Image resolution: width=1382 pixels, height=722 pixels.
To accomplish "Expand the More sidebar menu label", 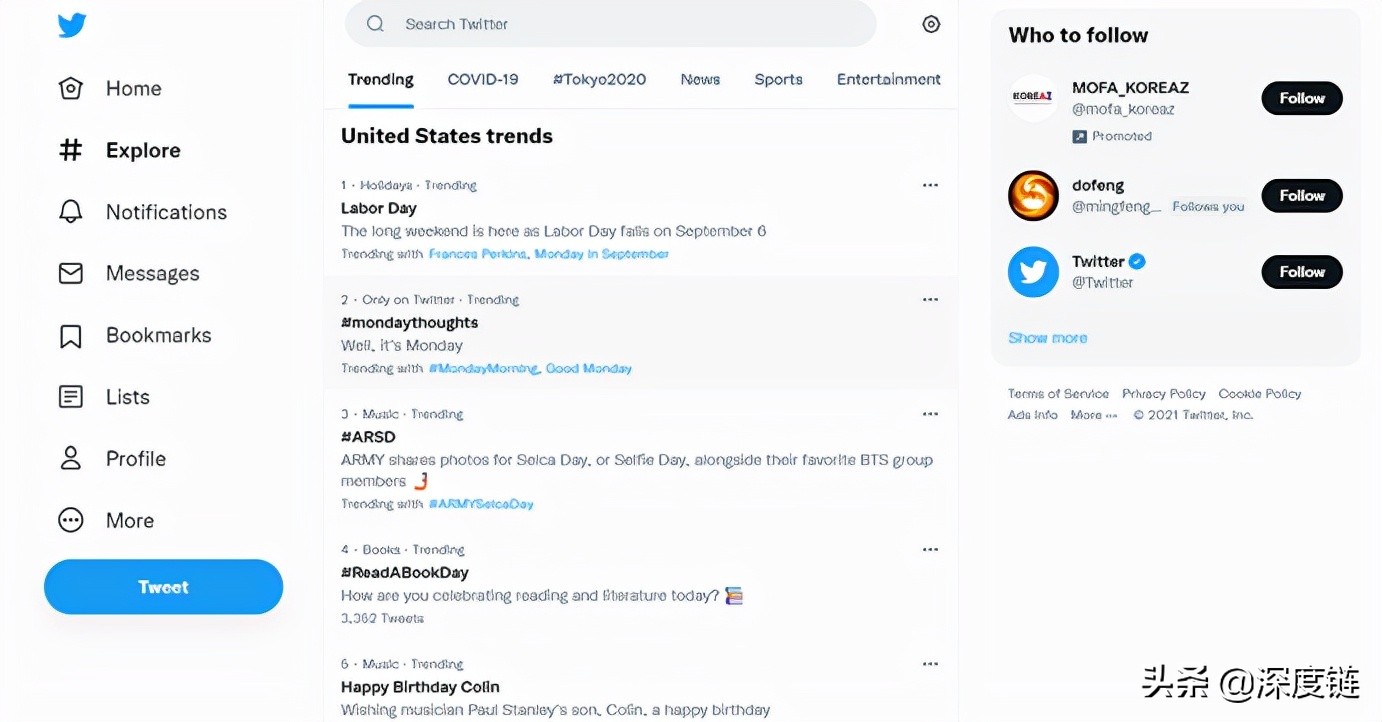I will click(x=130, y=520).
